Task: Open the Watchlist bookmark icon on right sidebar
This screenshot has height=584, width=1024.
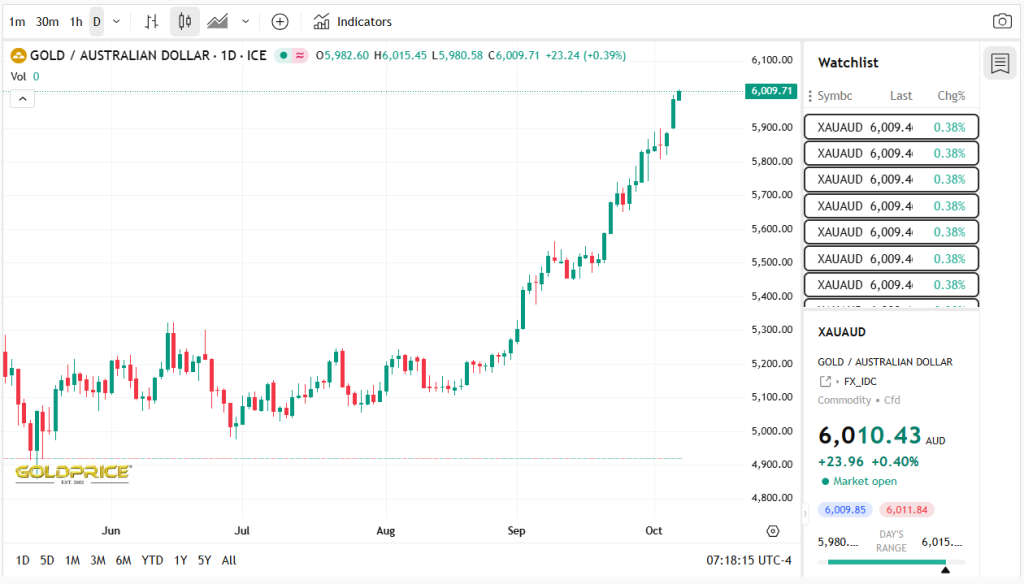Action: tap(1000, 63)
